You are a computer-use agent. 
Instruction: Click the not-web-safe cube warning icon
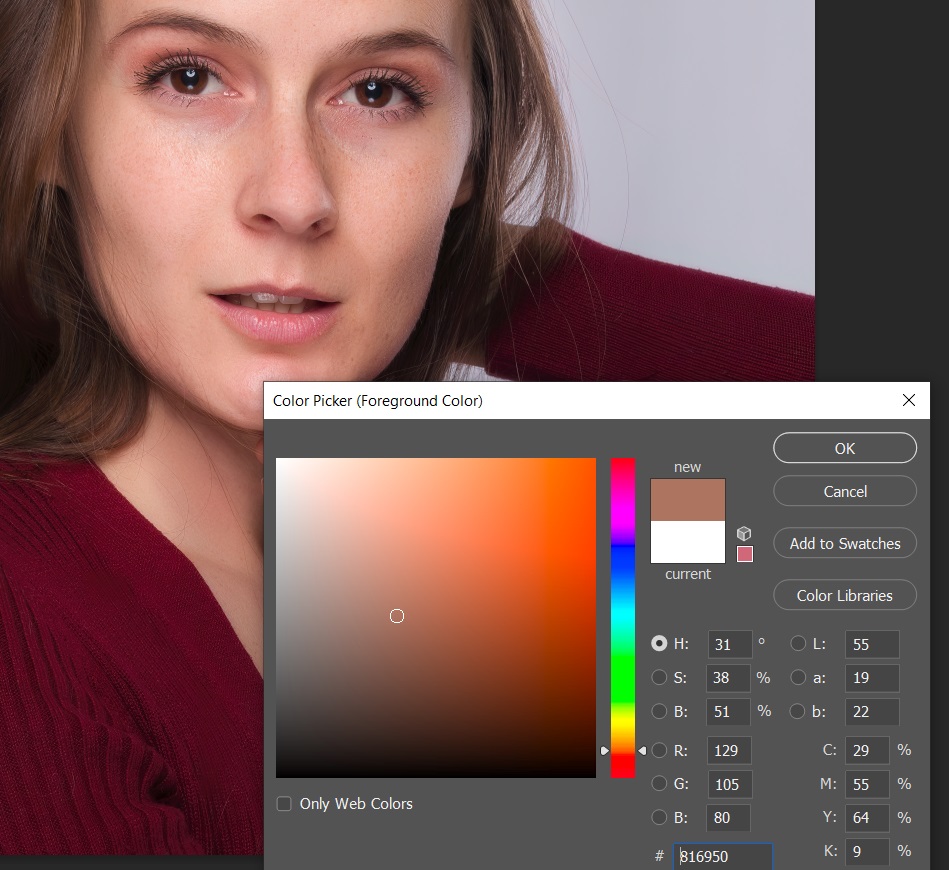(x=743, y=534)
